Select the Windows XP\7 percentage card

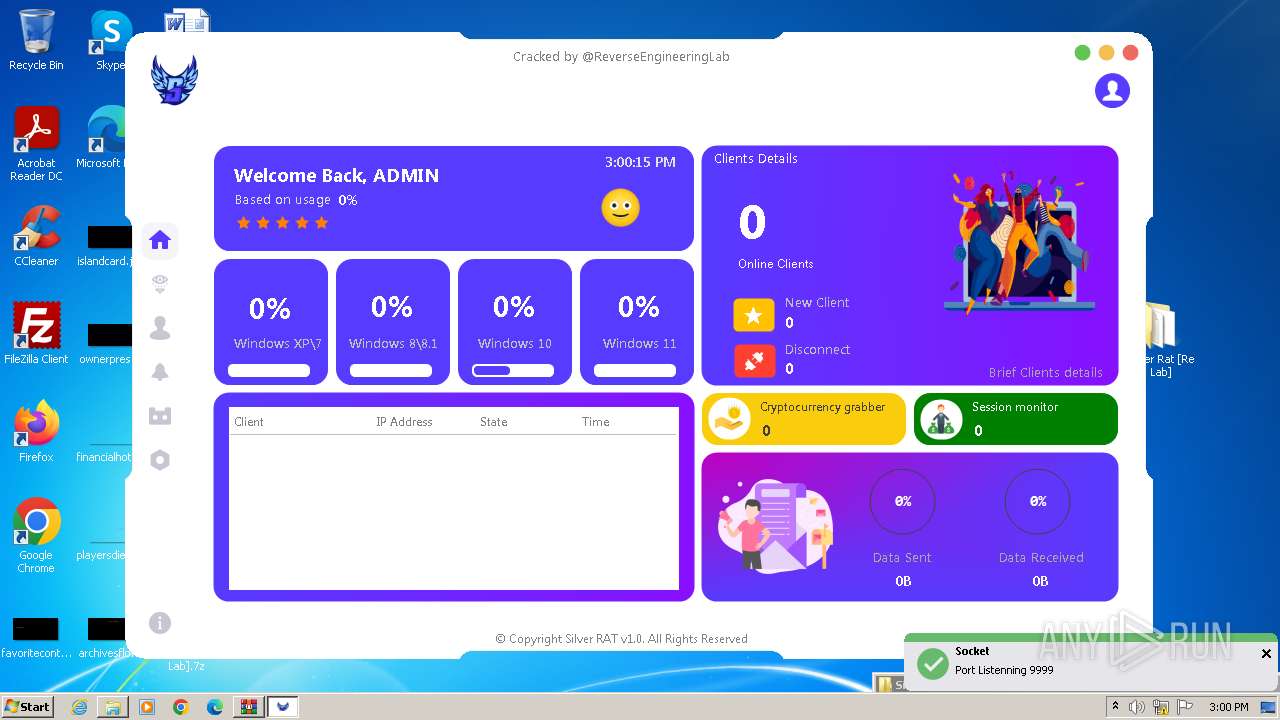tap(271, 322)
